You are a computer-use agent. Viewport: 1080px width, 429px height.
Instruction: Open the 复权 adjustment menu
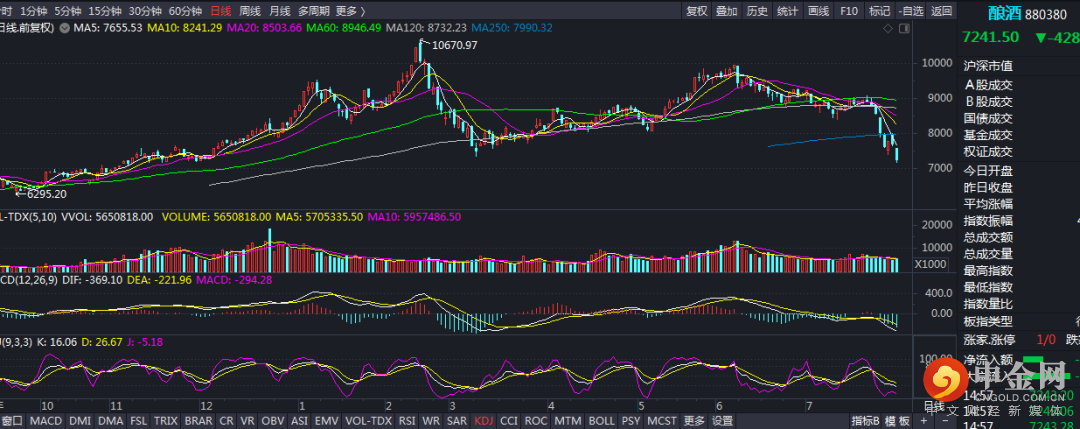[x=697, y=11]
